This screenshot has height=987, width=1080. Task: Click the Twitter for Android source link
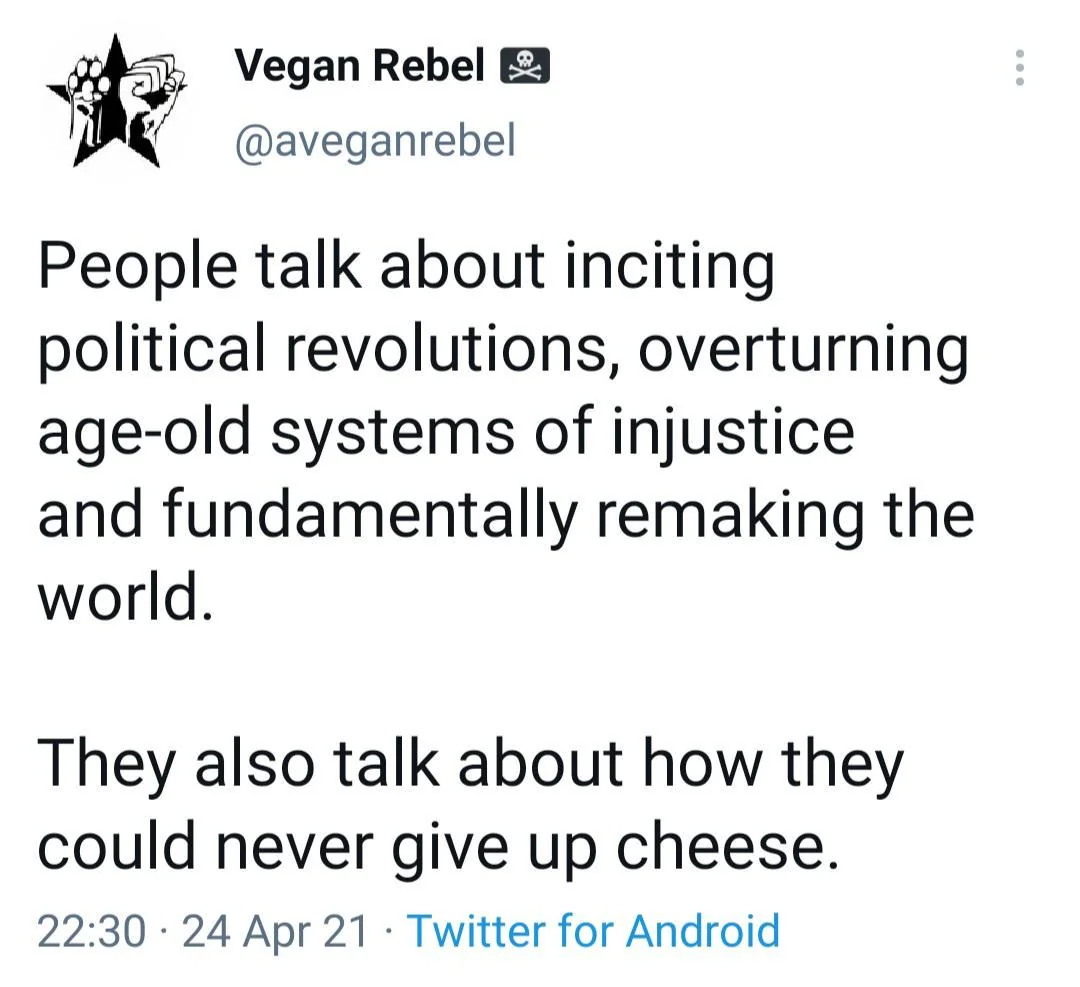coord(593,930)
